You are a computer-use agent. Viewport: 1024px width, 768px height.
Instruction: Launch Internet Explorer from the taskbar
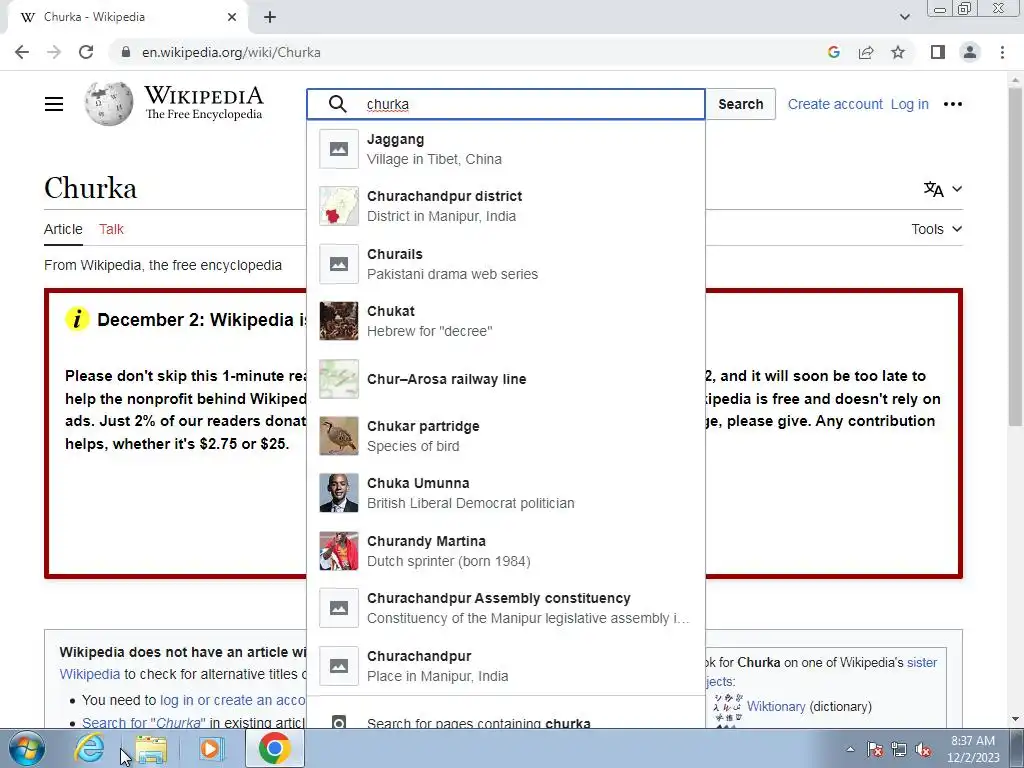[89, 748]
